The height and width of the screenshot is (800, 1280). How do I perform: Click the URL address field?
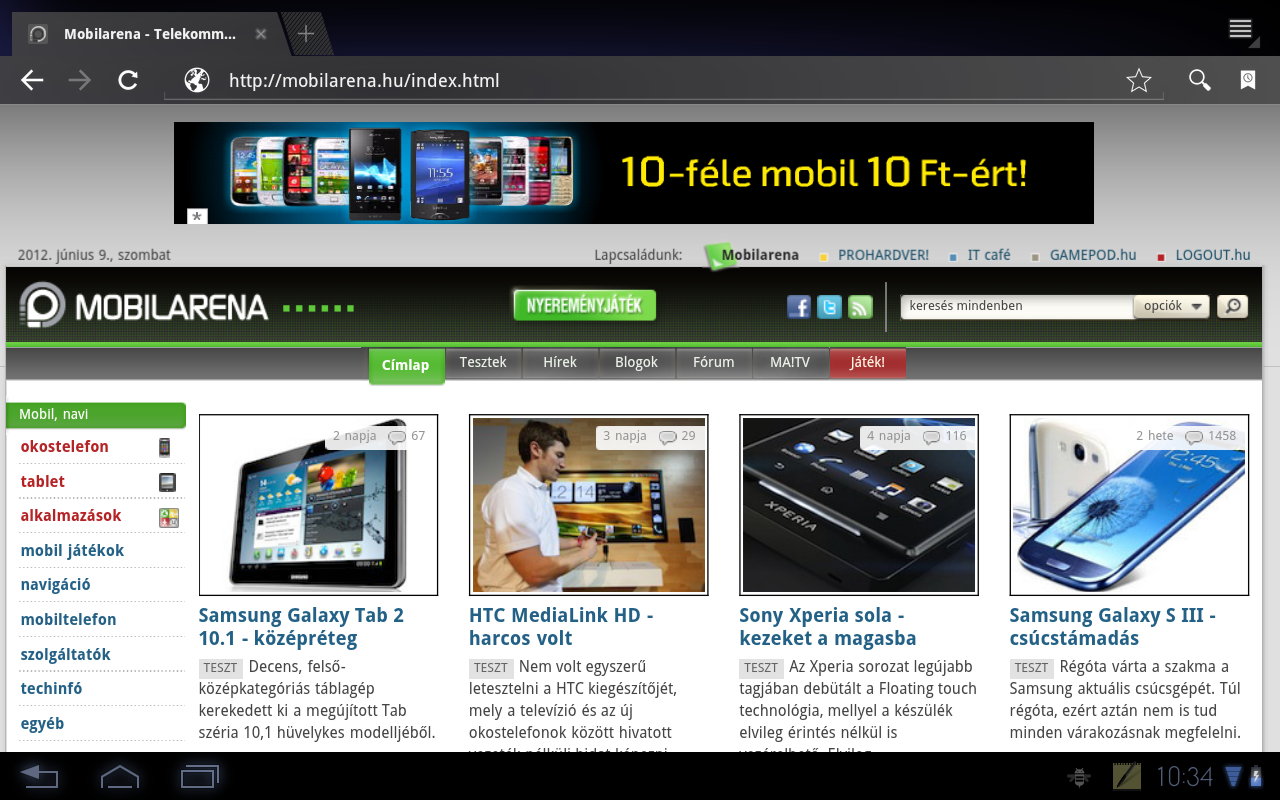[664, 81]
